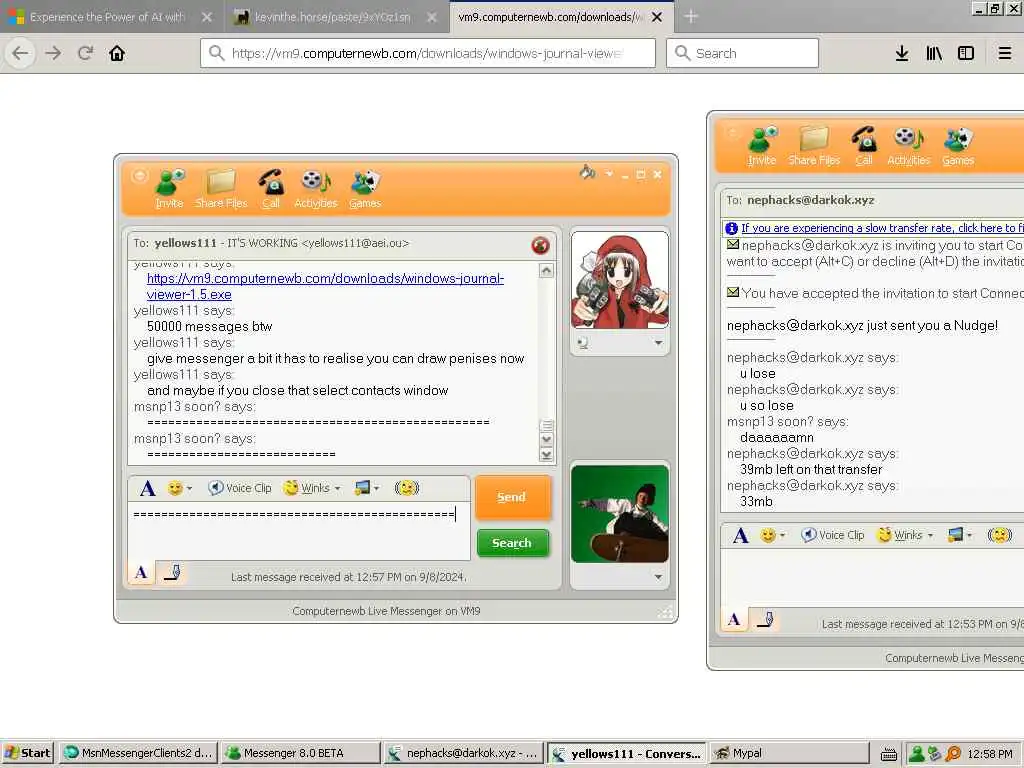Open my display picture options dropdown
Image resolution: width=1024 pixels, height=768 pixels.
click(x=658, y=577)
